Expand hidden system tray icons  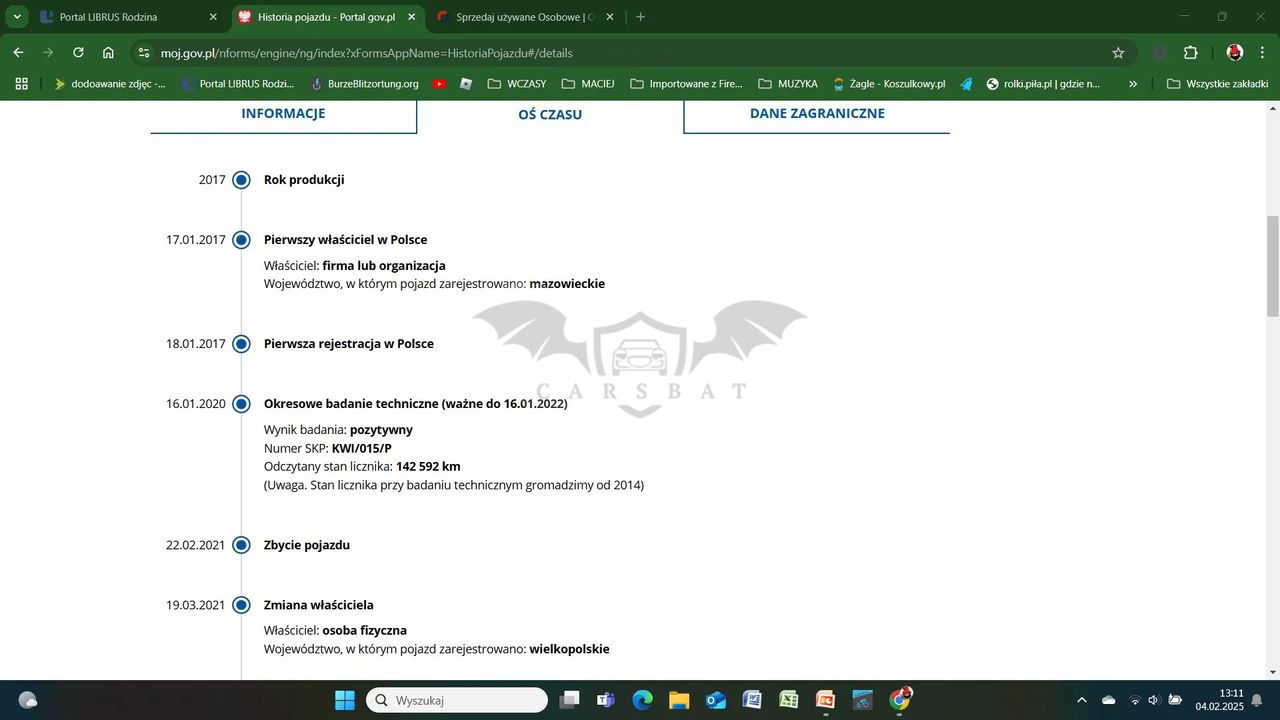(x=1081, y=700)
